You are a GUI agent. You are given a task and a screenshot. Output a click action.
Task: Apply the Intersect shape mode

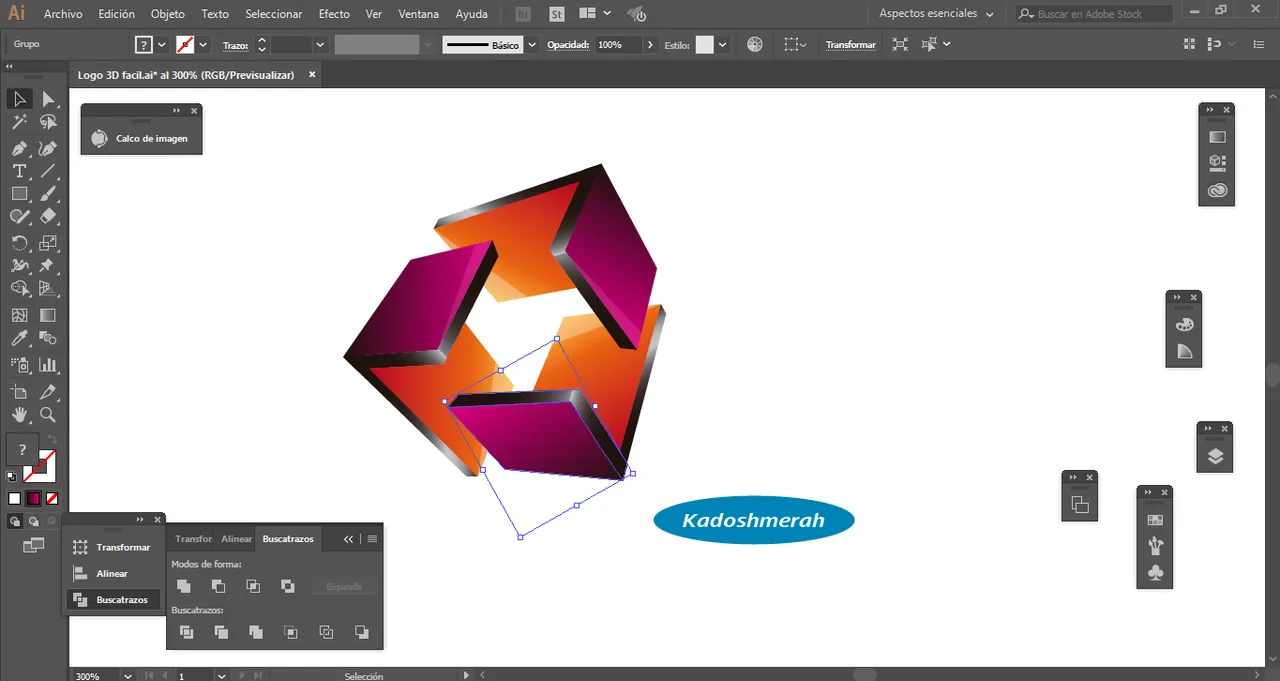click(x=253, y=586)
